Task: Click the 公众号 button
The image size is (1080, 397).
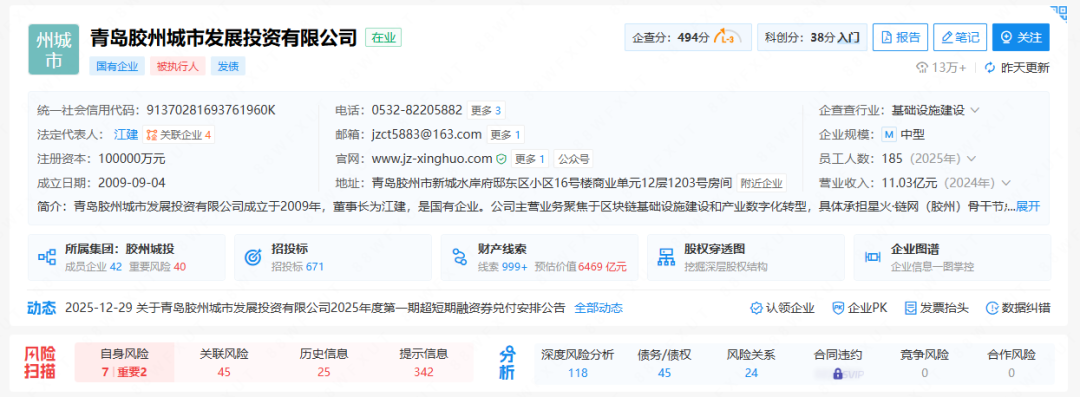Action: (x=573, y=159)
